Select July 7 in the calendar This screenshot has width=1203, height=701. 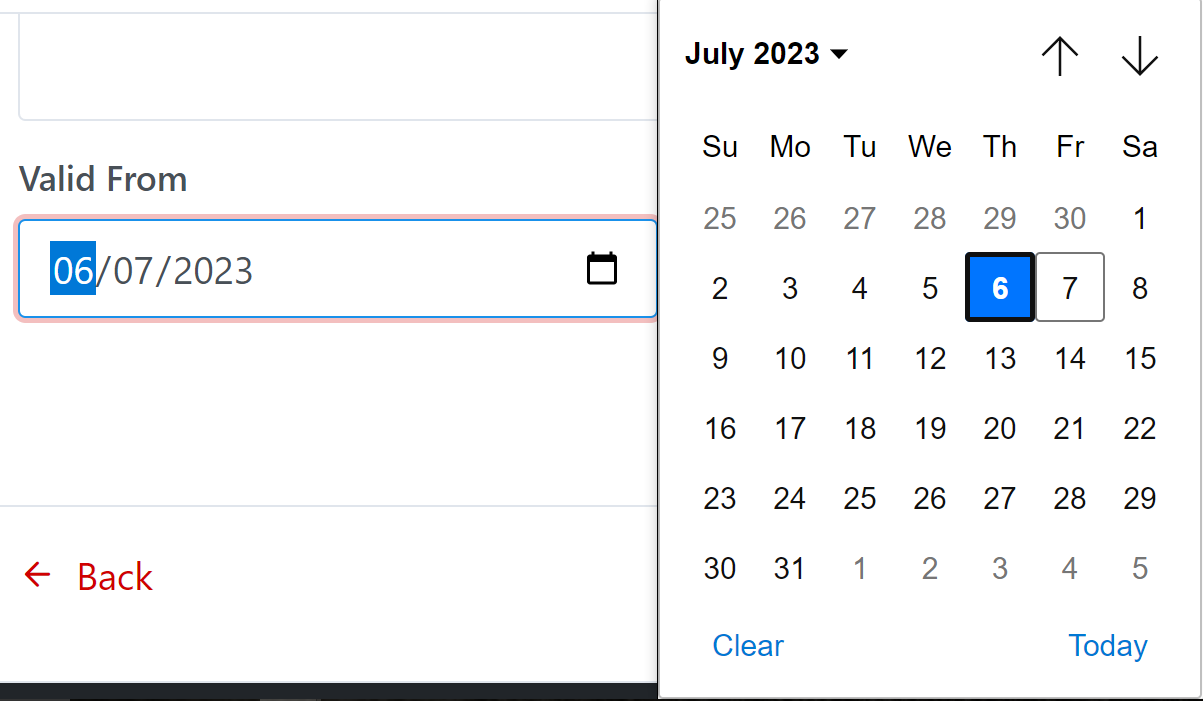click(1070, 288)
